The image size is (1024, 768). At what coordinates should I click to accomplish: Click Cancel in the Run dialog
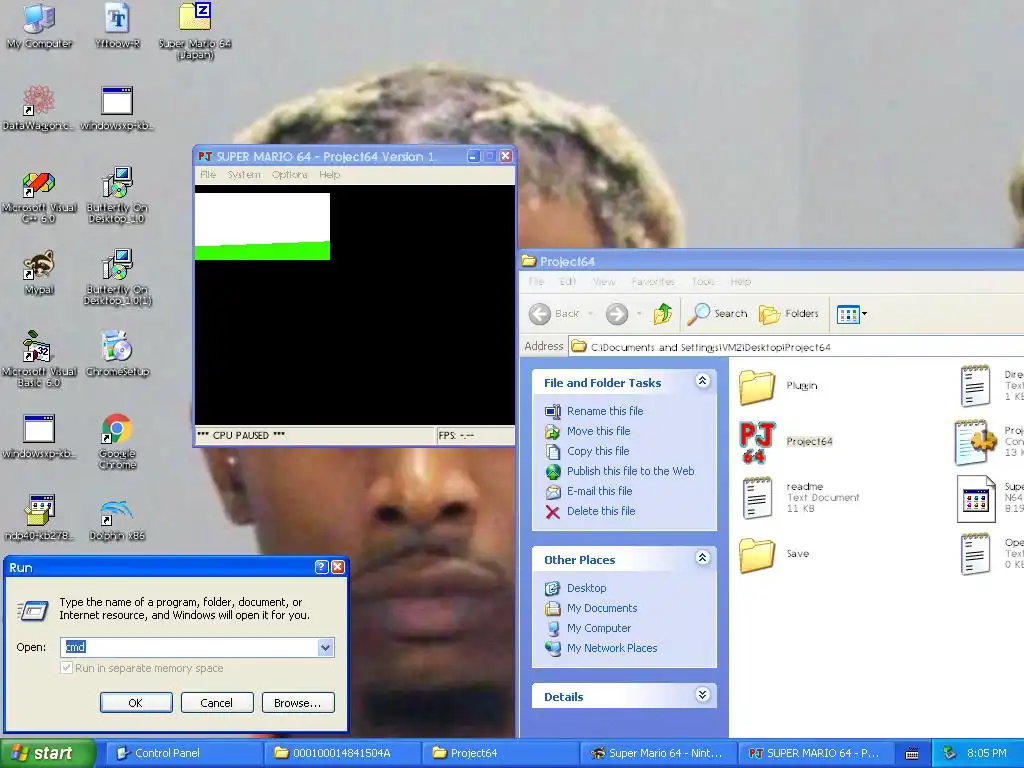[x=216, y=703]
